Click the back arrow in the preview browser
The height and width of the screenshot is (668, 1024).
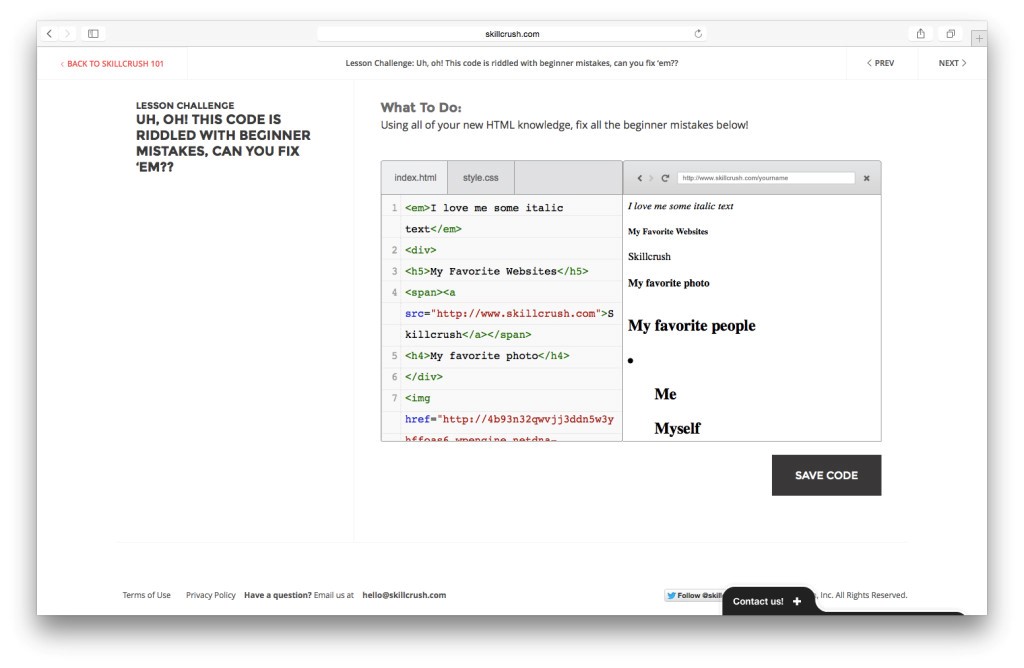[640, 177]
